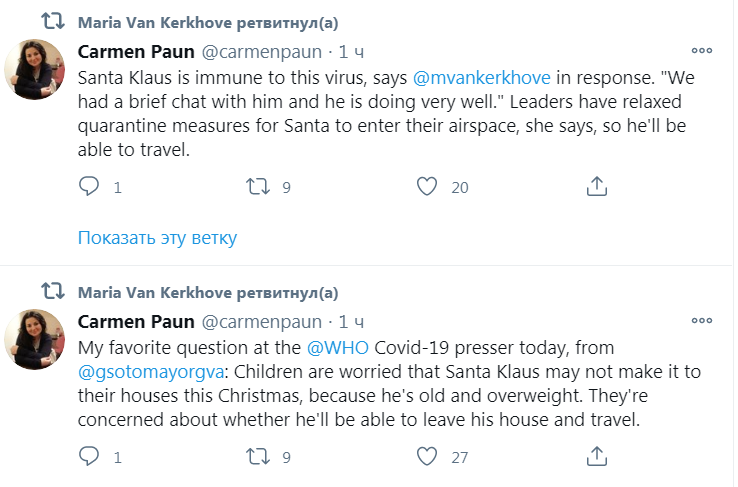Share the first Carmen Paun tweet
The height and width of the screenshot is (487, 738).
pos(597,186)
